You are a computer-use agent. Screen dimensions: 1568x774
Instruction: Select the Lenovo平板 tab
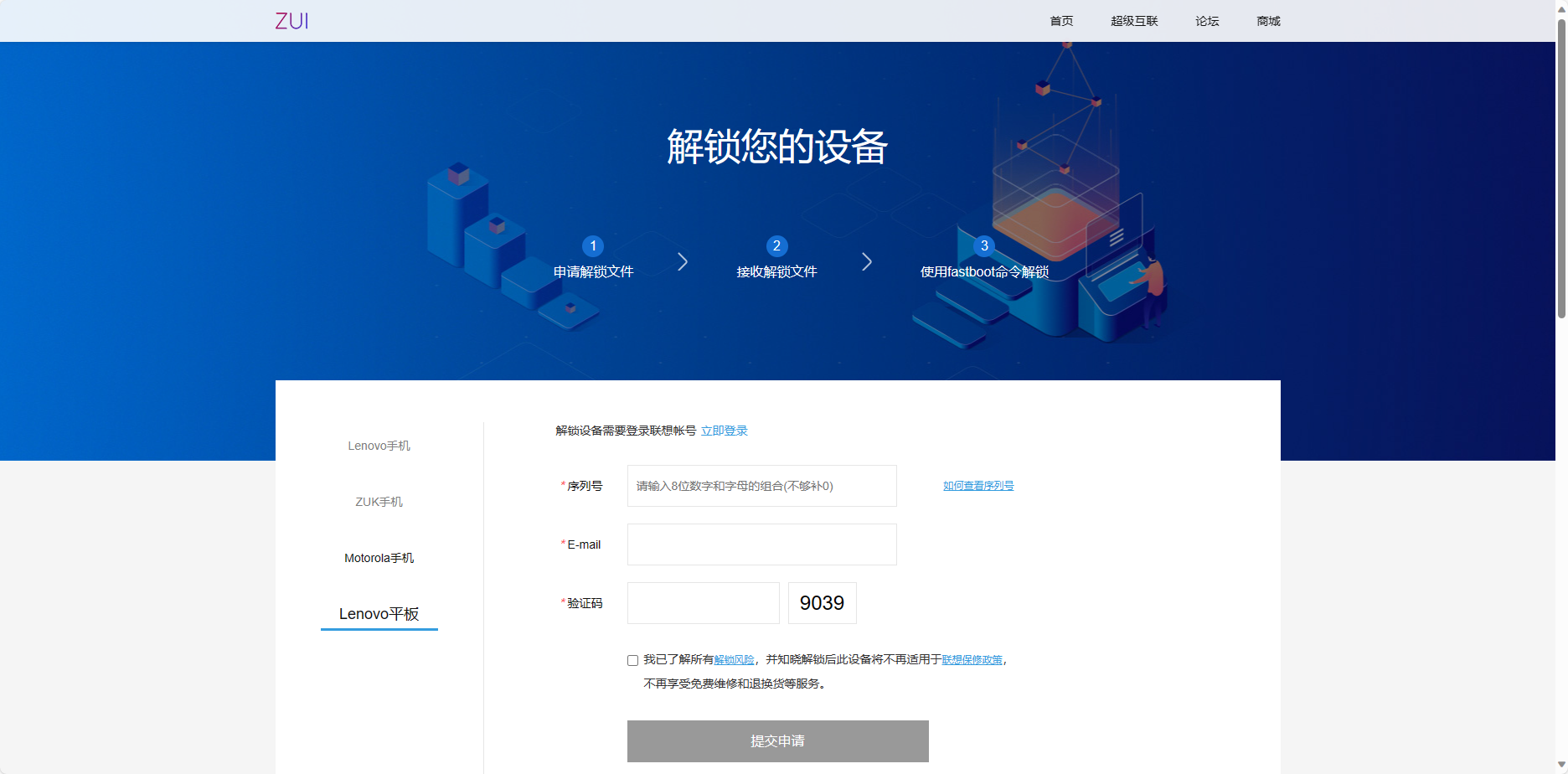(379, 614)
